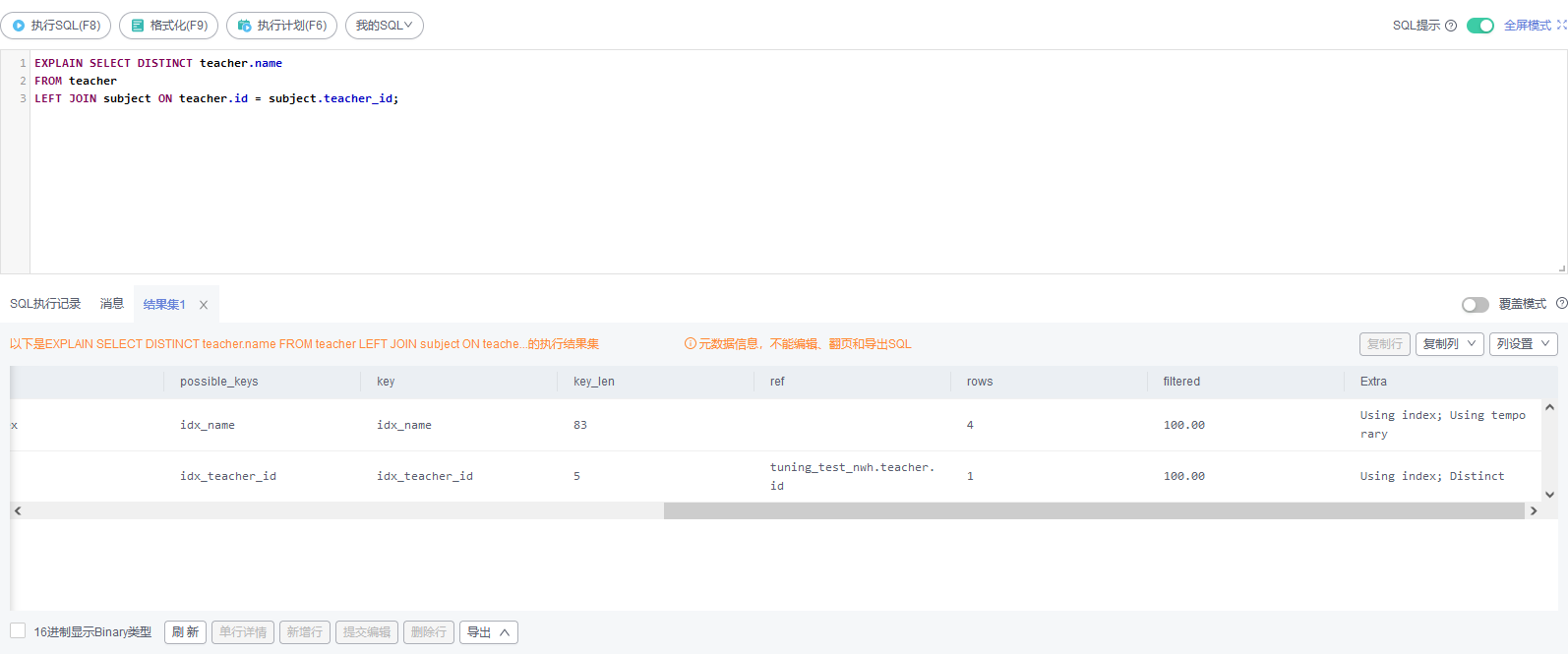The width and height of the screenshot is (1568, 654).
Task: Enable the 覆盖模式 toggle
Action: coord(1475,305)
